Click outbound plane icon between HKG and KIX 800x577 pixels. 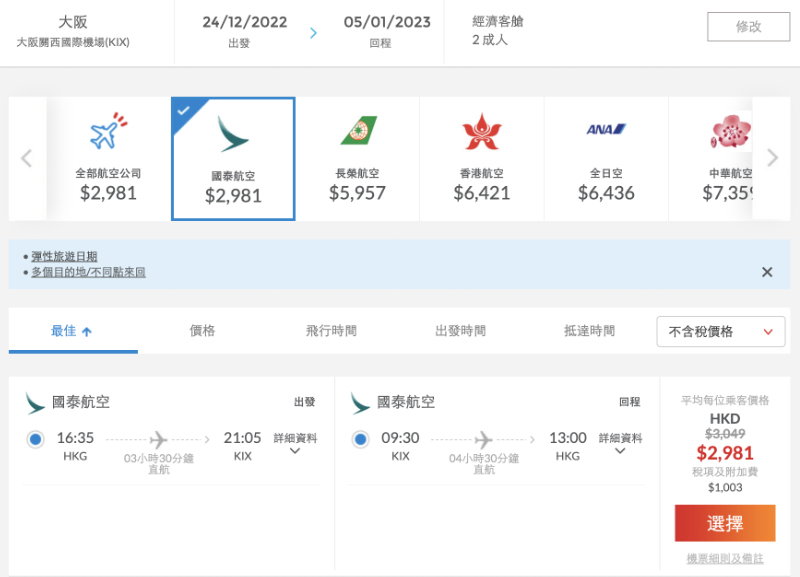(158, 439)
